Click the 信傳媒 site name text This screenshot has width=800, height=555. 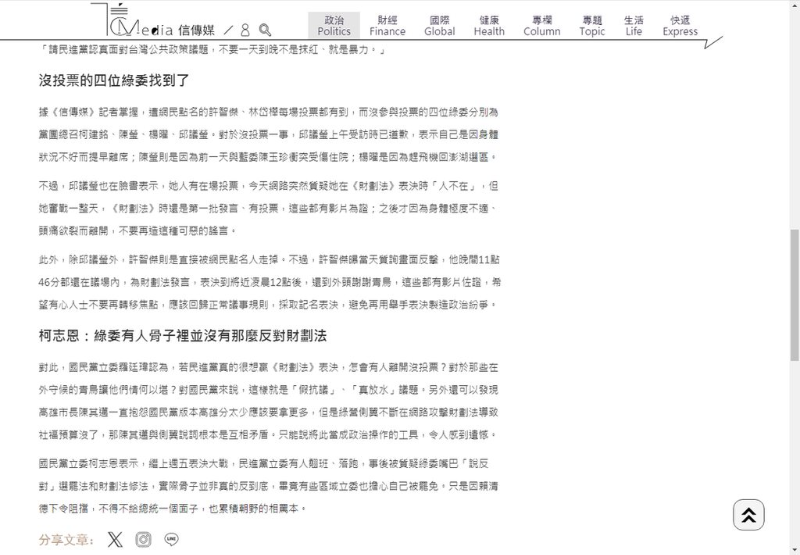(x=197, y=31)
